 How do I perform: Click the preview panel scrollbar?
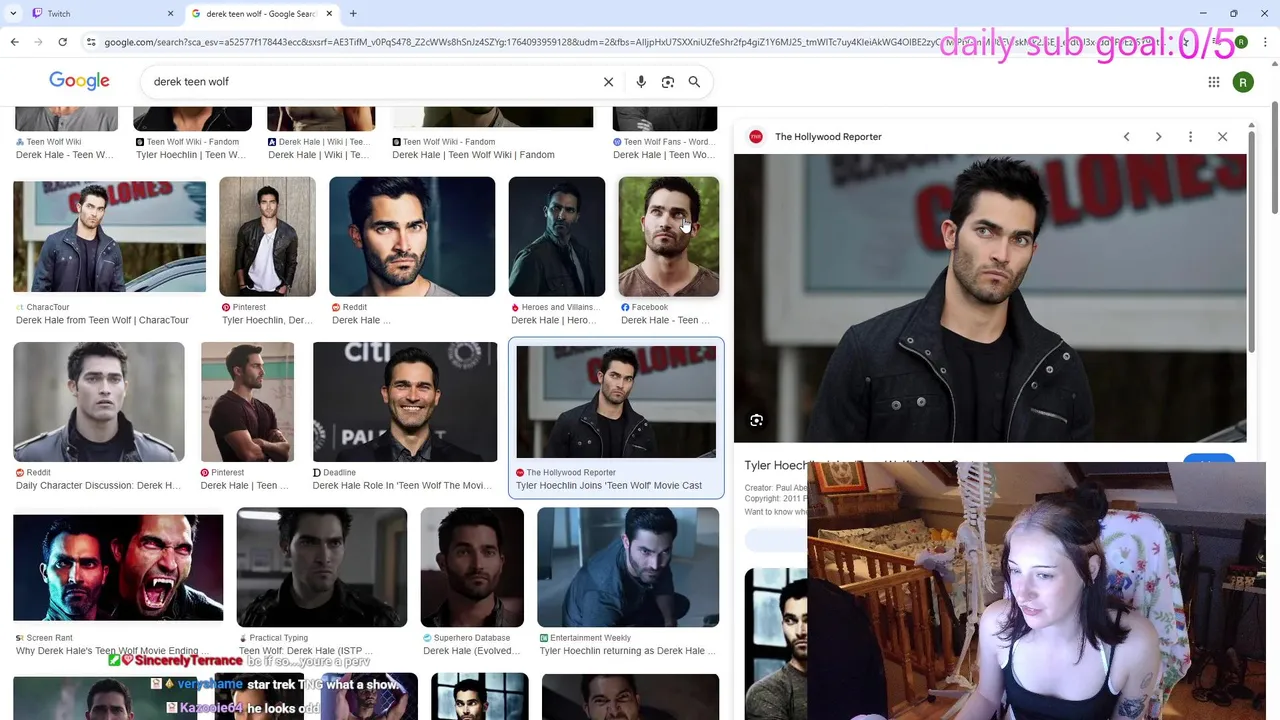1252,240
